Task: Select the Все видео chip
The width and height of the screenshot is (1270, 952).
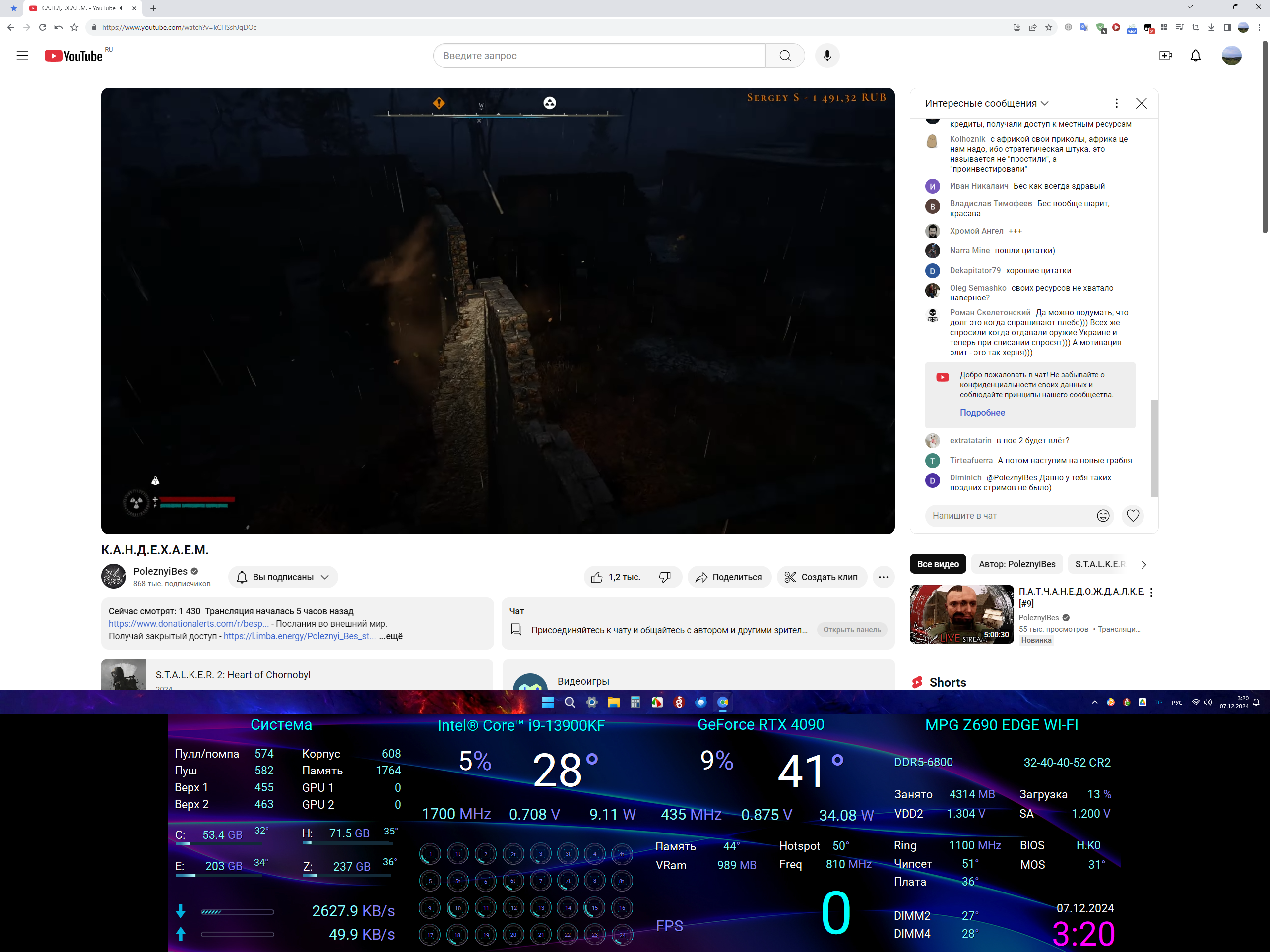Action: coord(938,564)
